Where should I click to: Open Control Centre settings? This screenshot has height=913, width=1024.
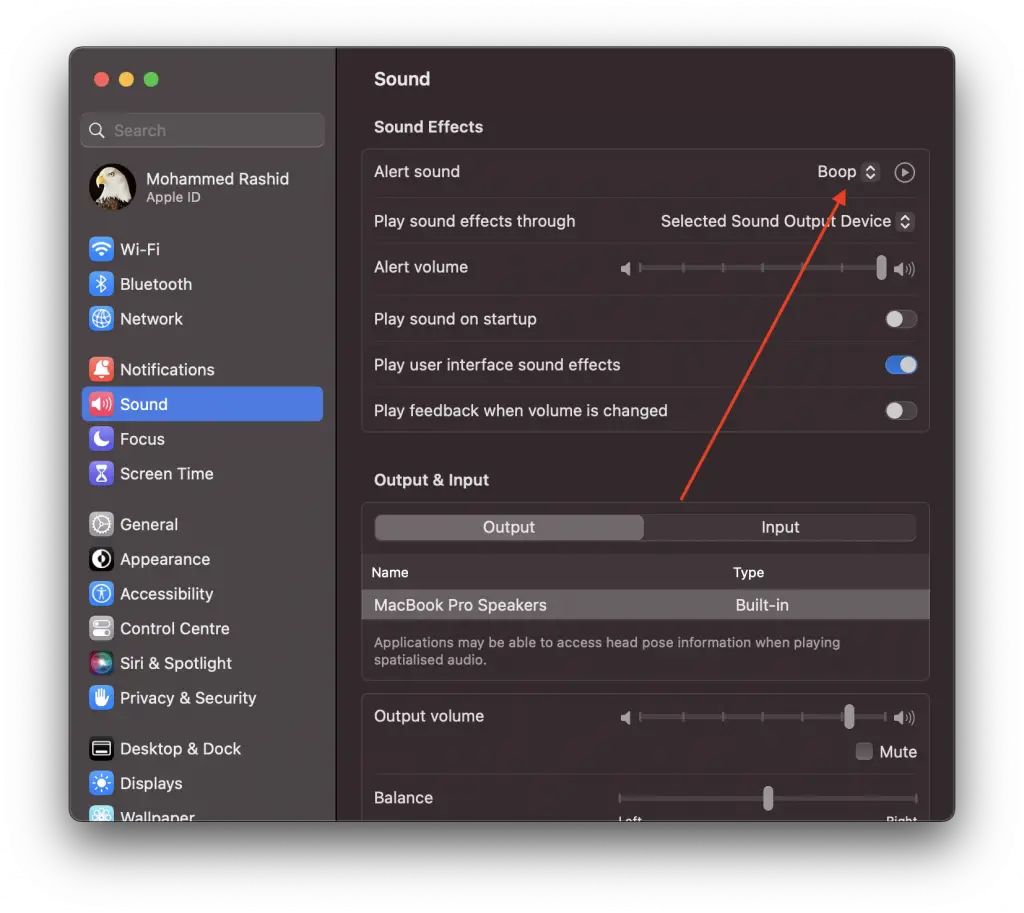[202, 628]
